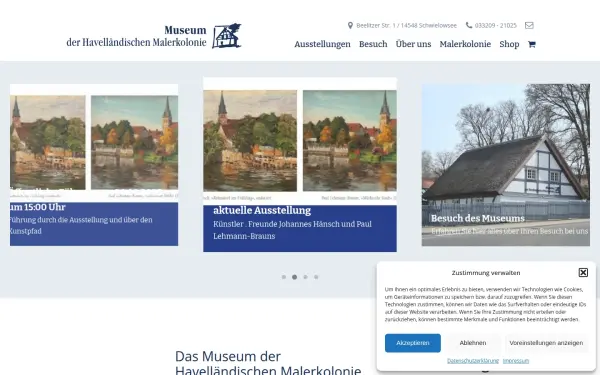Click the location pin icon
Screen dimensions: 600x375
point(350,25)
